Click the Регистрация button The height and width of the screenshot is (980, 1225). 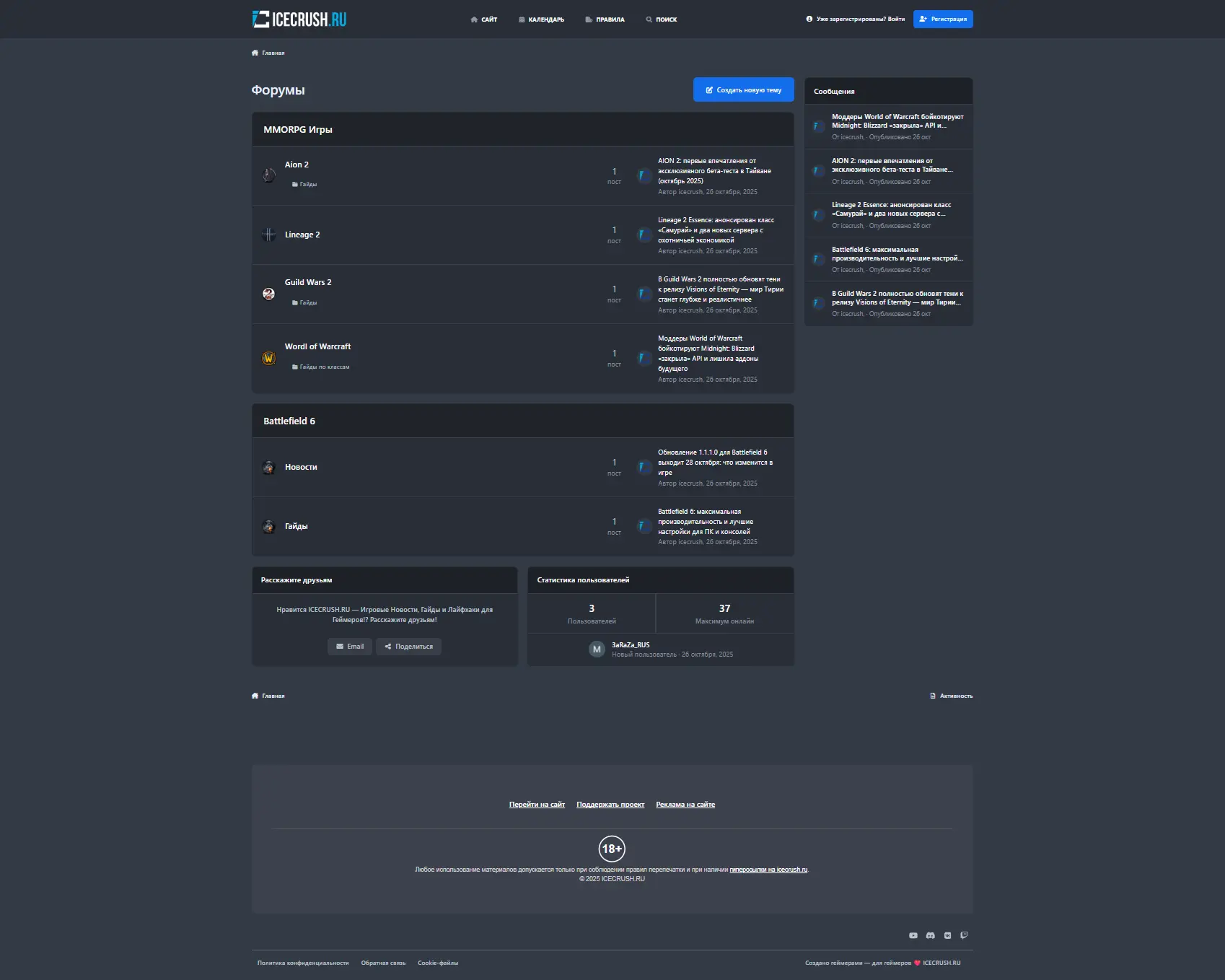point(943,19)
